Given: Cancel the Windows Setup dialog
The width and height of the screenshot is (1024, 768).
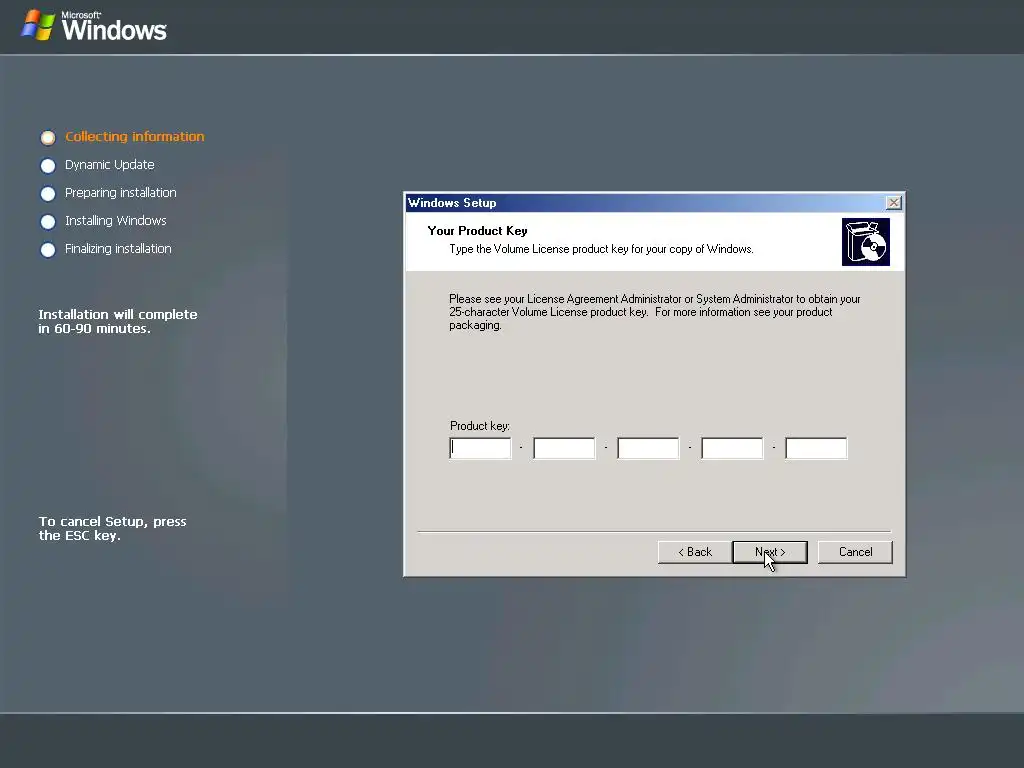Looking at the screenshot, I should pyautogui.click(x=855, y=552).
